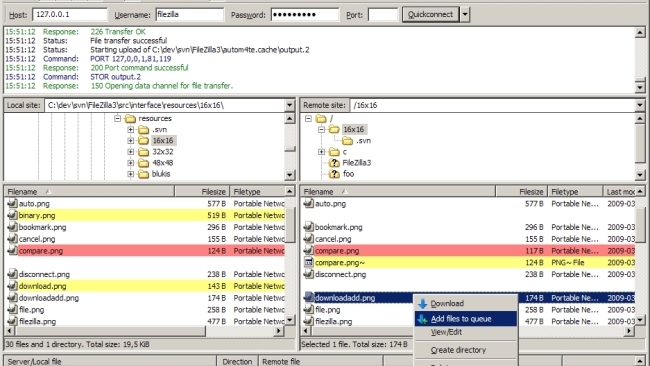
Task: Click the local disconnect.png file icon
Action: tap(12, 274)
